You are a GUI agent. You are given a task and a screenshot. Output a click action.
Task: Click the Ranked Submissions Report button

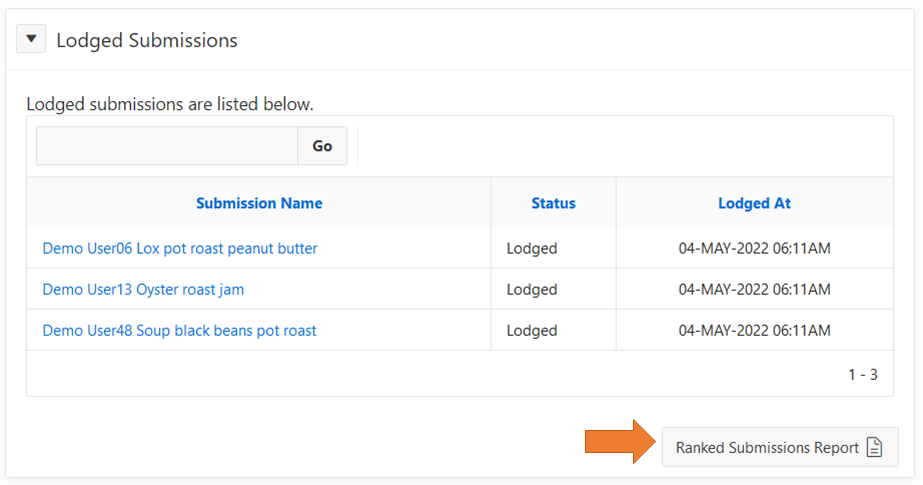pyautogui.click(x=767, y=447)
